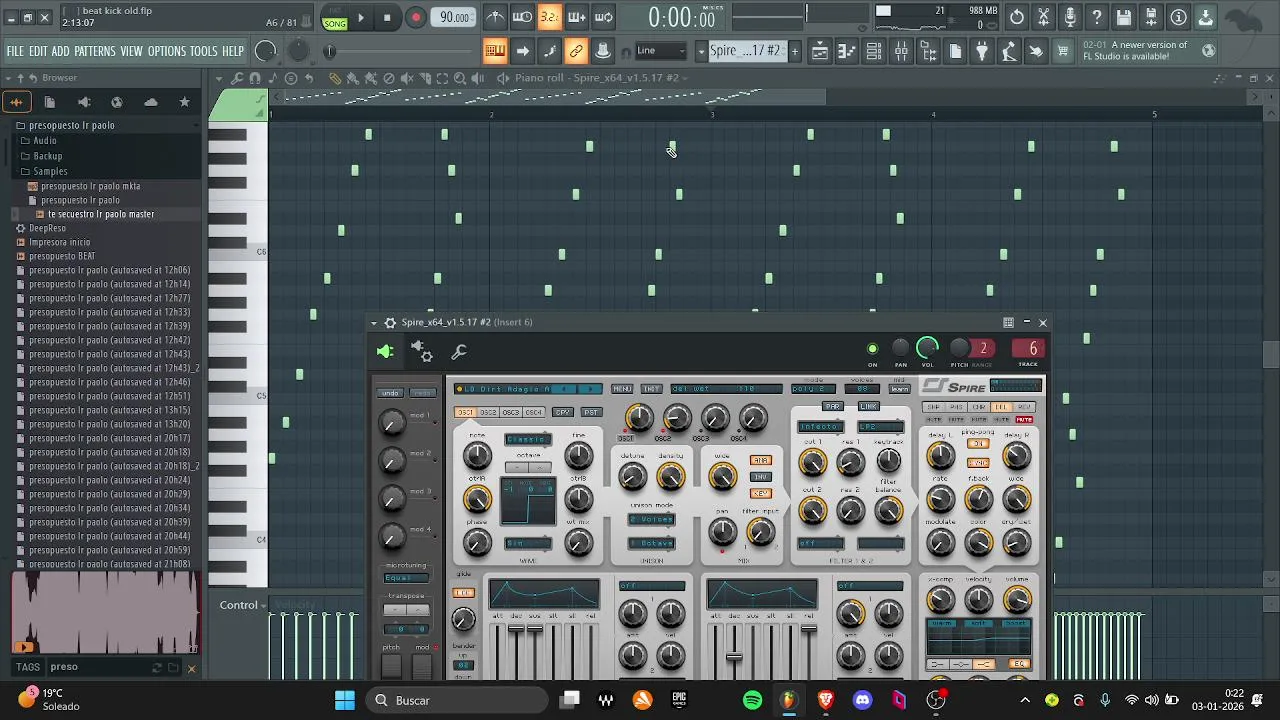The height and width of the screenshot is (720, 1280).
Task: Save project with floppy disk icon
Action: point(1125,17)
